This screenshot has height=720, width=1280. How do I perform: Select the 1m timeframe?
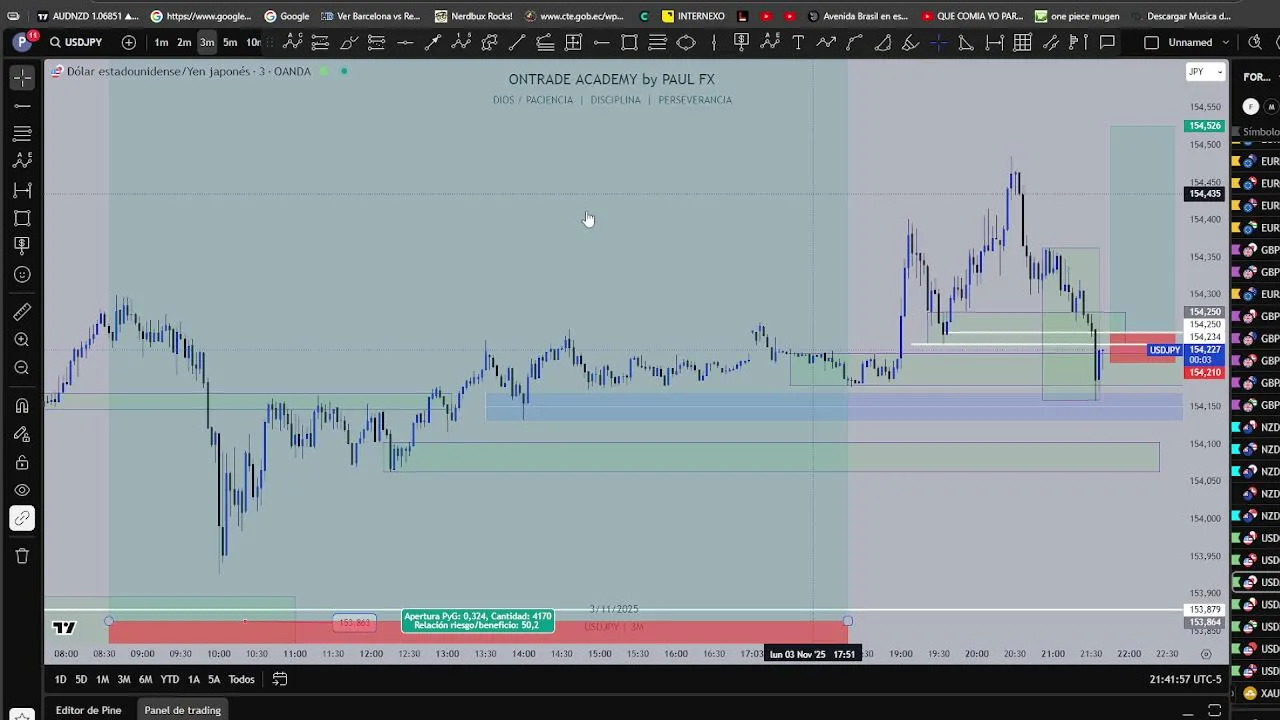(161, 42)
